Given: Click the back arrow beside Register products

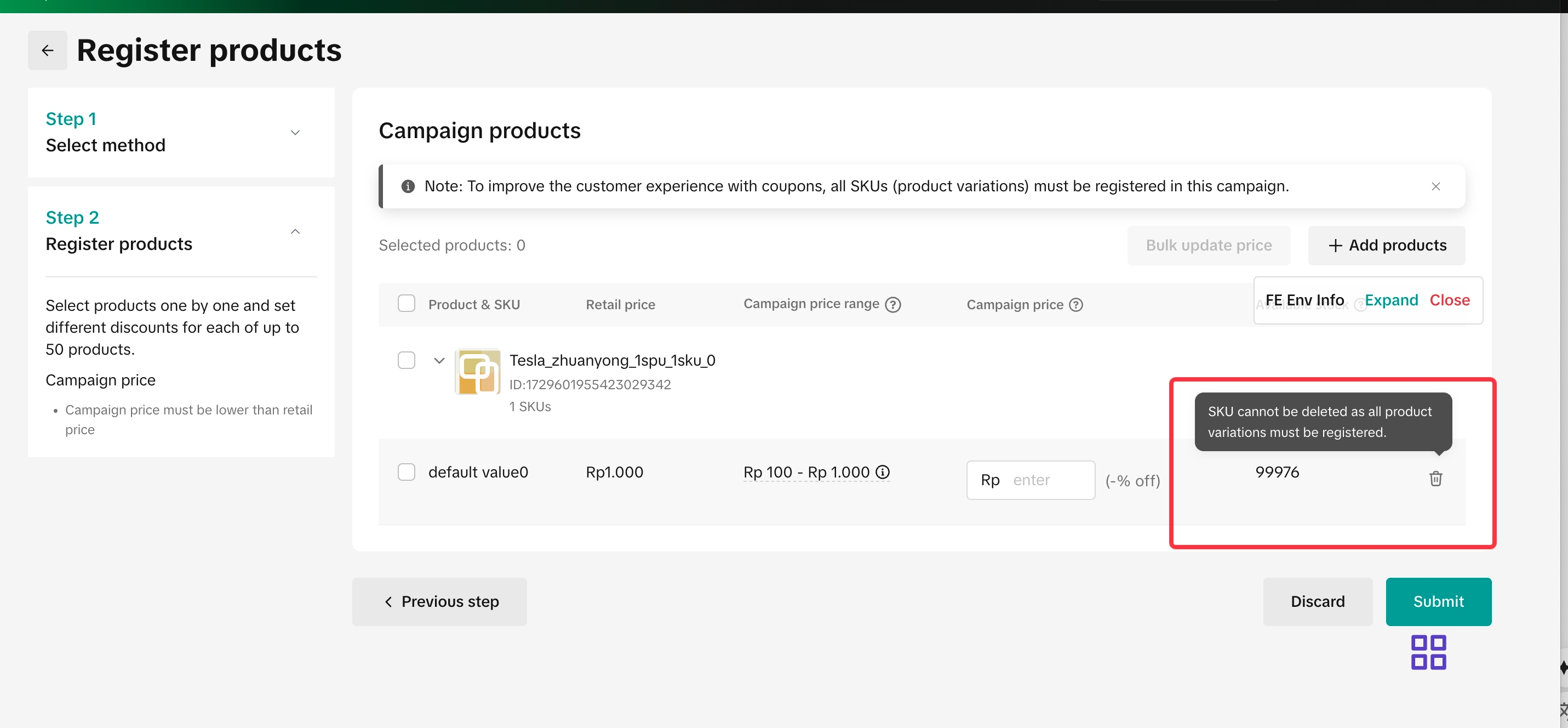Looking at the screenshot, I should [48, 50].
